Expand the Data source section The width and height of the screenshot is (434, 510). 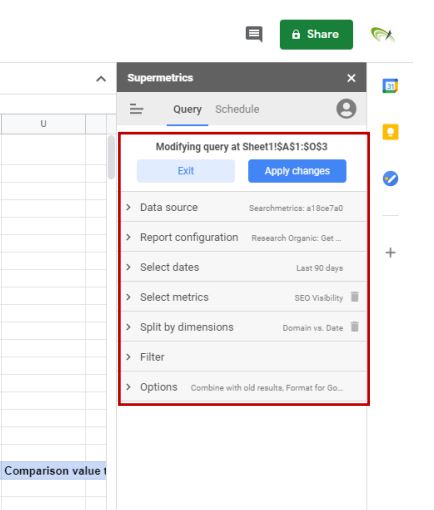[x=243, y=207]
